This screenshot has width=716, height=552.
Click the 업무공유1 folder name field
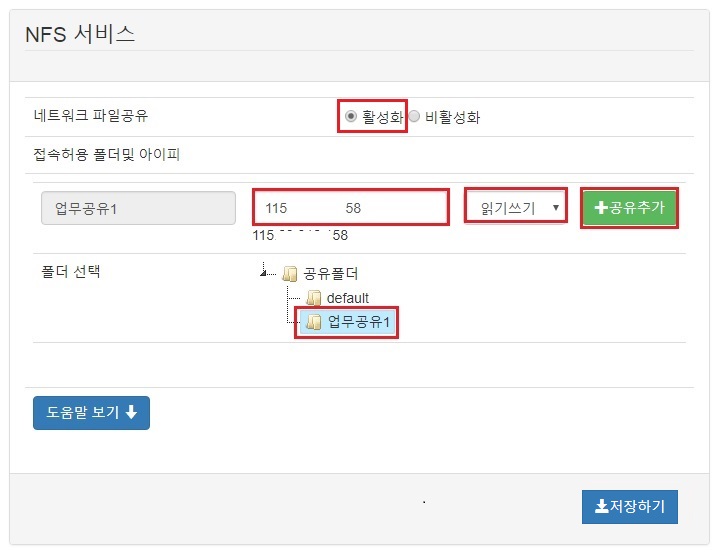[x=138, y=208]
